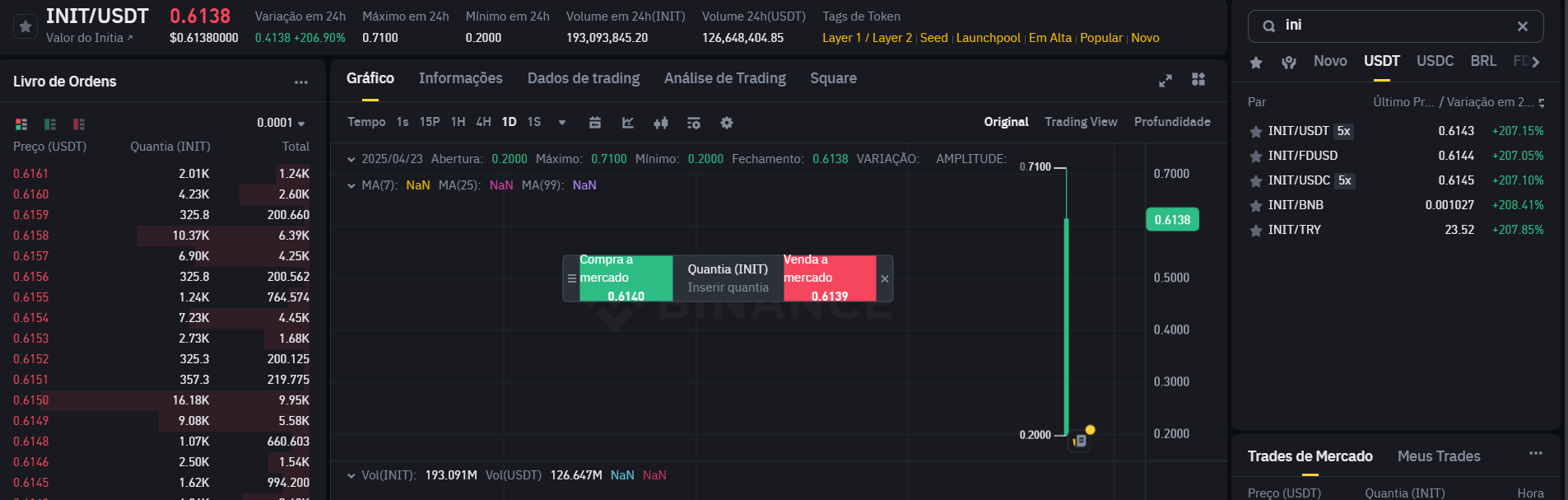Image resolution: width=1568 pixels, height=500 pixels.
Task: Favorite the INIT/USDT pair in header
Action: click(x=26, y=26)
